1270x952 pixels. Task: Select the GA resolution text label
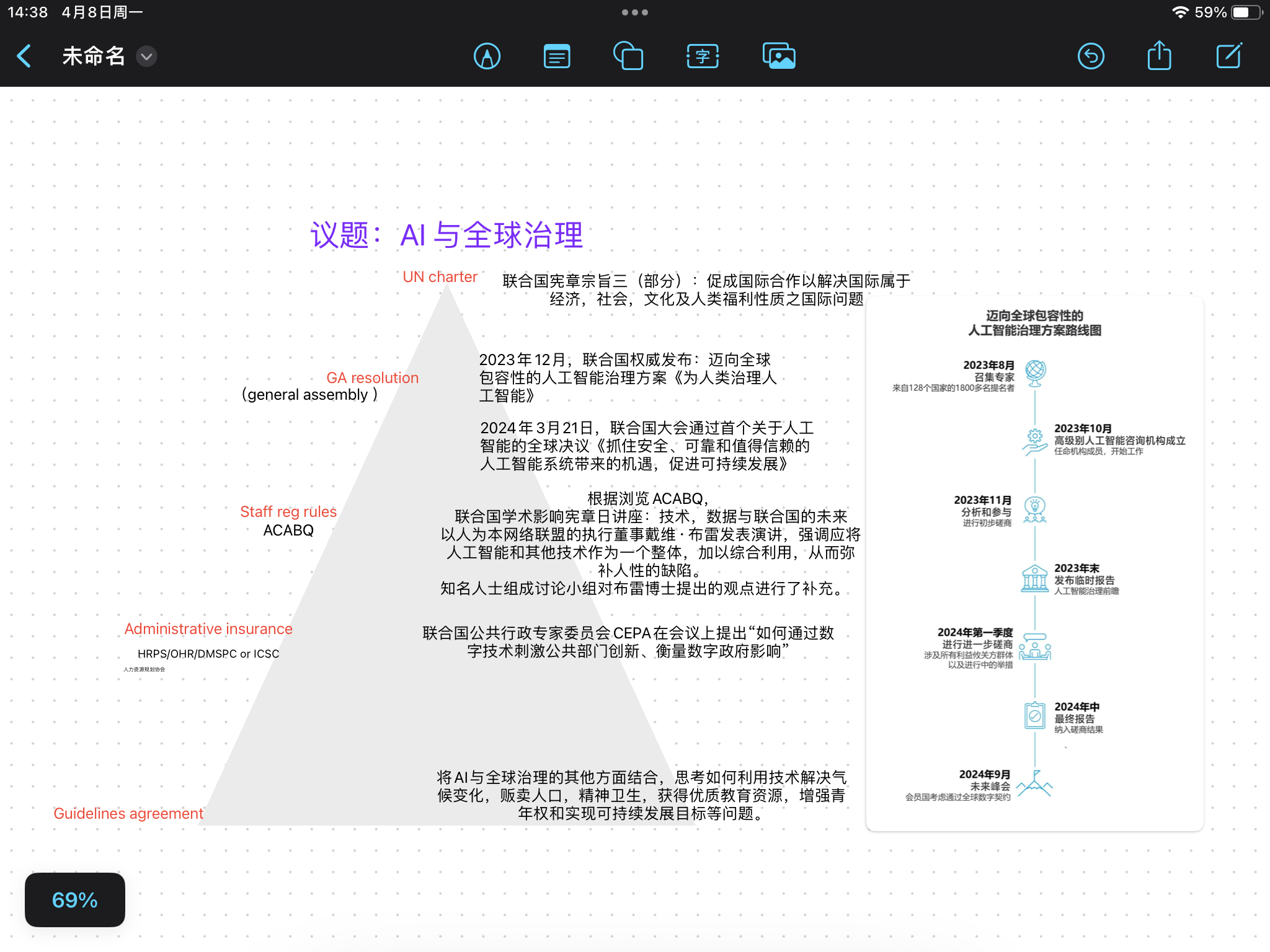372,378
